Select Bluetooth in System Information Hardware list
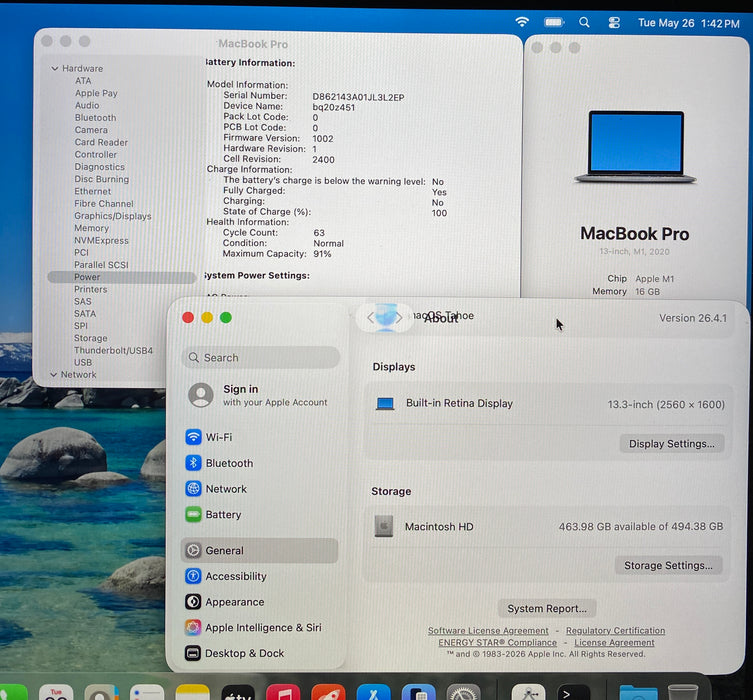753x700 pixels. [96, 118]
